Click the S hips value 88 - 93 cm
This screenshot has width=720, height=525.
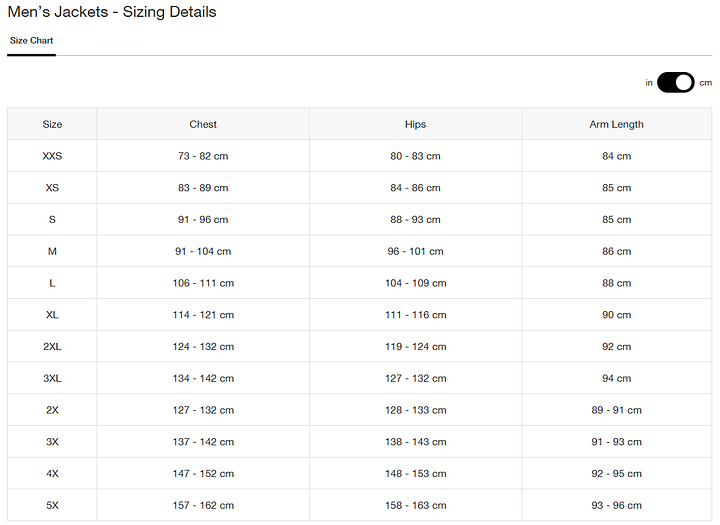(x=415, y=220)
